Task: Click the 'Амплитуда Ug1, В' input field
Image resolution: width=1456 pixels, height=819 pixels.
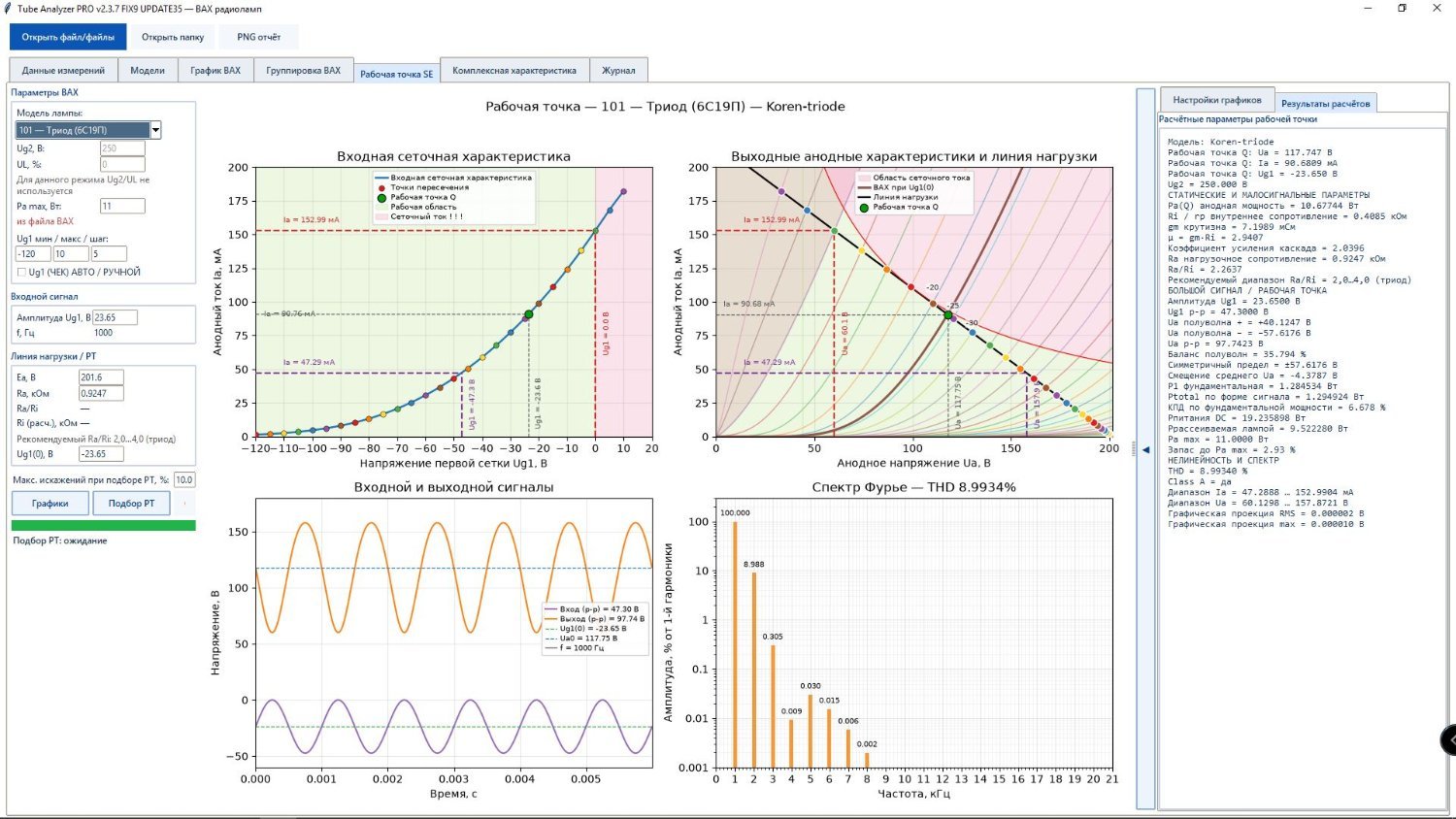Action: (115, 317)
